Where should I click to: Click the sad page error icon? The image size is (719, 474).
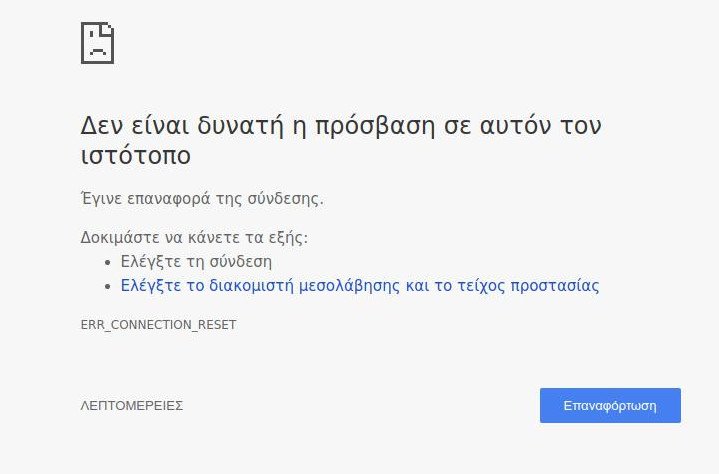pos(97,43)
